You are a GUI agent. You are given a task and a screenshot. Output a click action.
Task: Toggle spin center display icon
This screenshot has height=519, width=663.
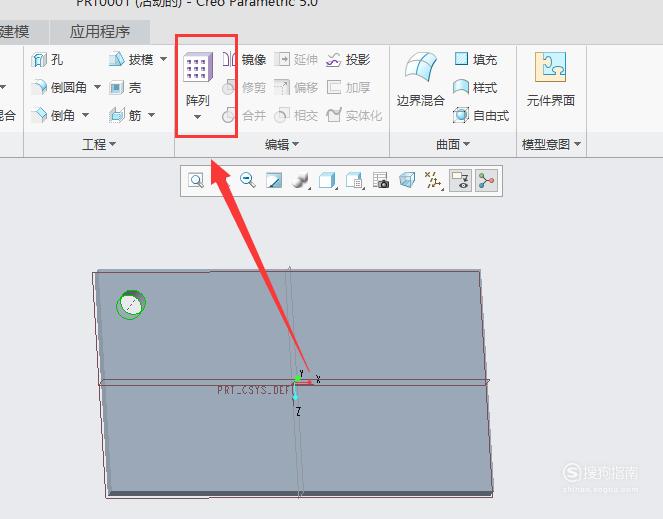[x=486, y=181]
